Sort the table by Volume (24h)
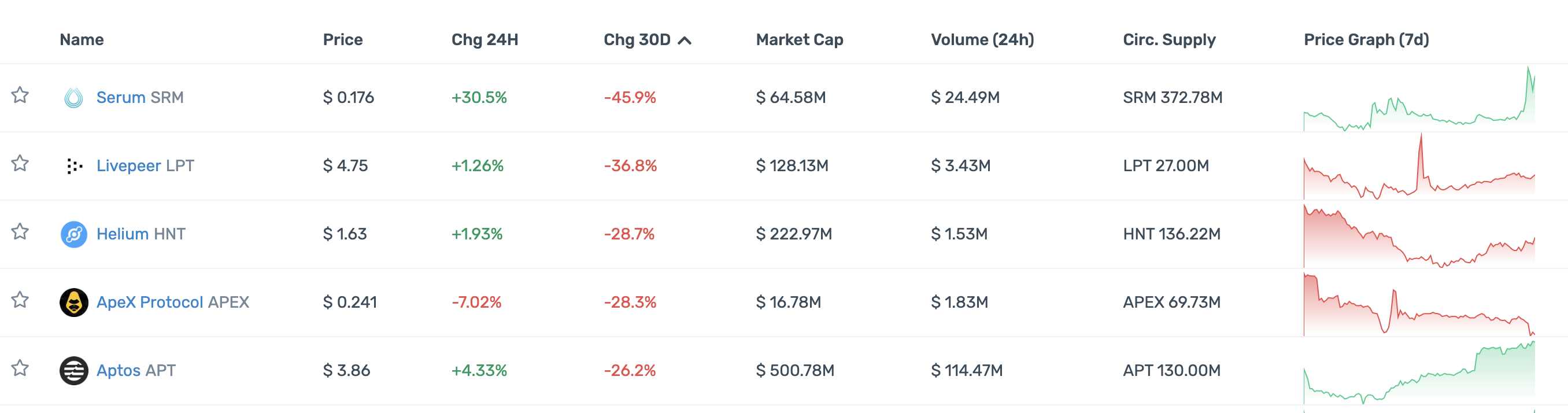 tap(982, 39)
